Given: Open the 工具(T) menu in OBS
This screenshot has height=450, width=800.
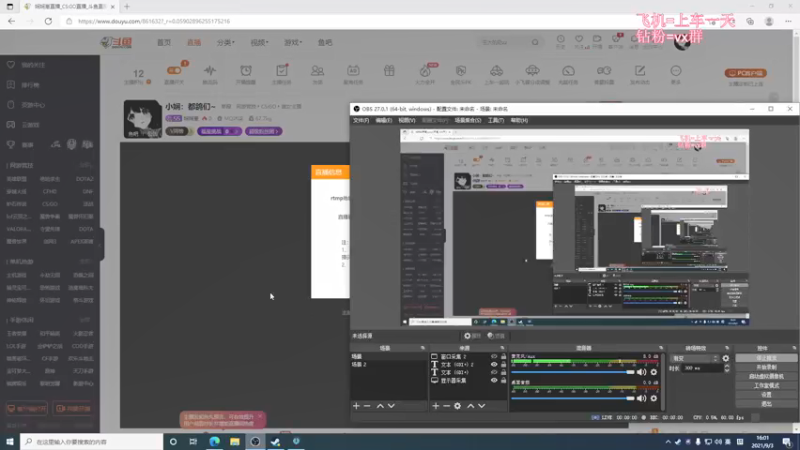Looking at the screenshot, I should click(x=495, y=120).
